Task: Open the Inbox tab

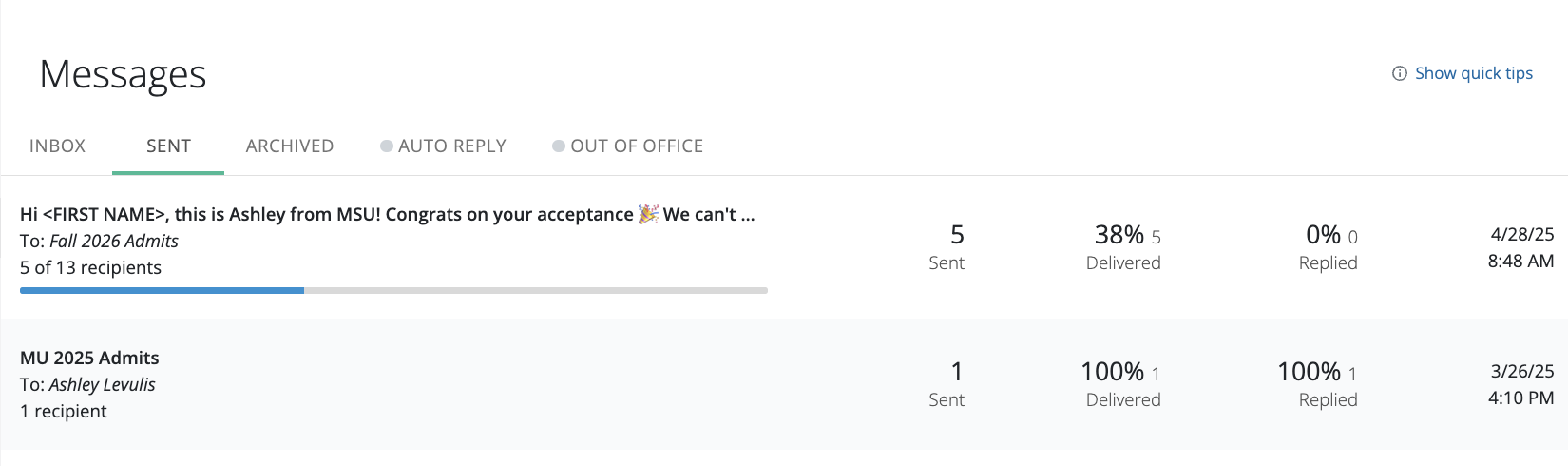Action: click(57, 146)
